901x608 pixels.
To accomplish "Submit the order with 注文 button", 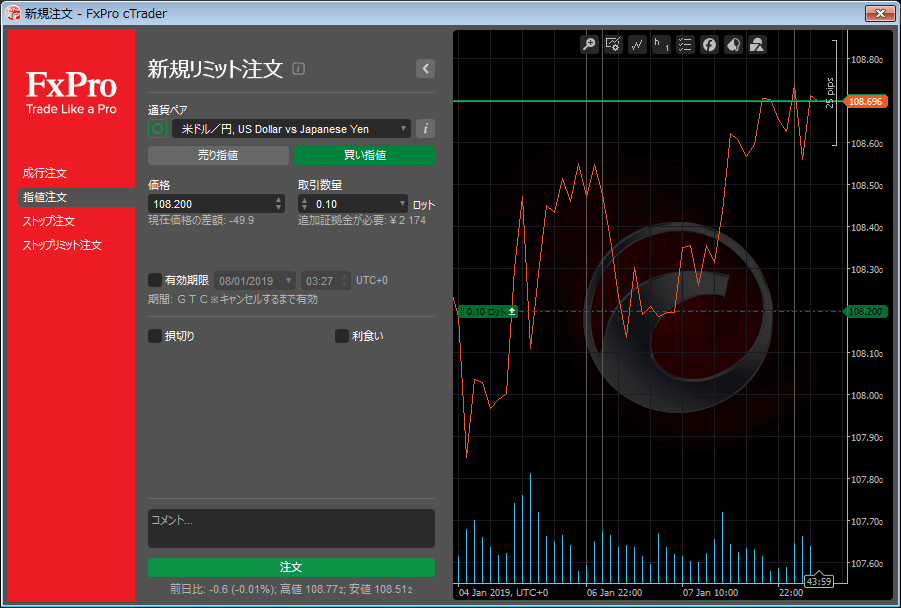I will click(291, 567).
